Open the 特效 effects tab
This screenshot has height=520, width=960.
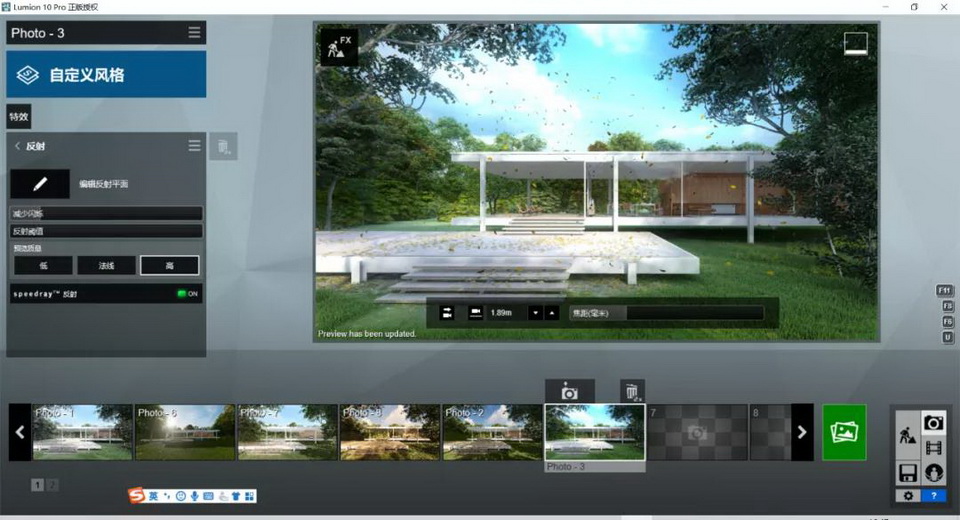(x=19, y=117)
